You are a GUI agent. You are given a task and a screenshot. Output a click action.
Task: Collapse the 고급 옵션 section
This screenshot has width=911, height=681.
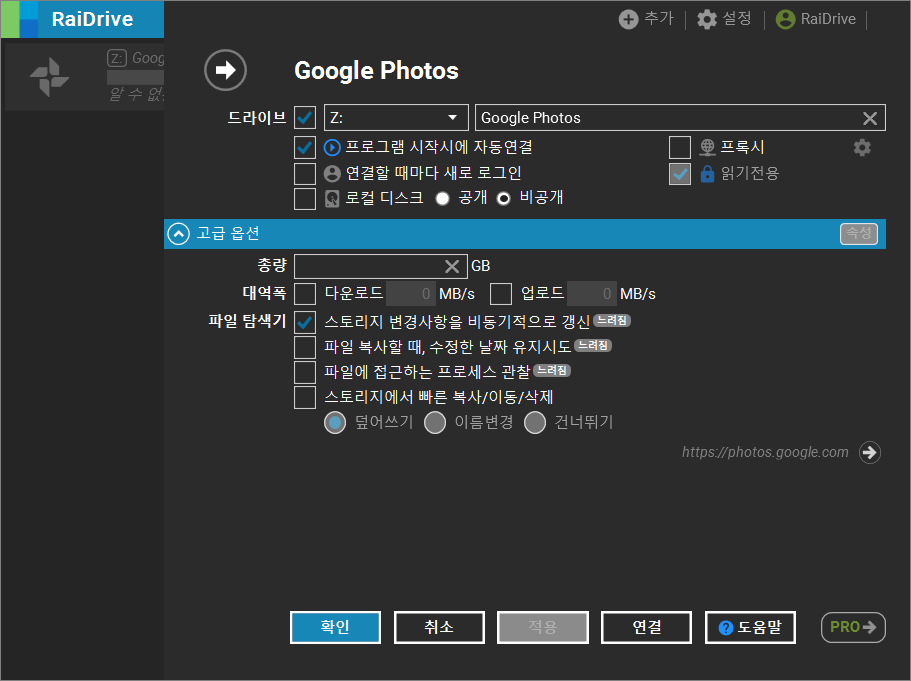tap(179, 234)
